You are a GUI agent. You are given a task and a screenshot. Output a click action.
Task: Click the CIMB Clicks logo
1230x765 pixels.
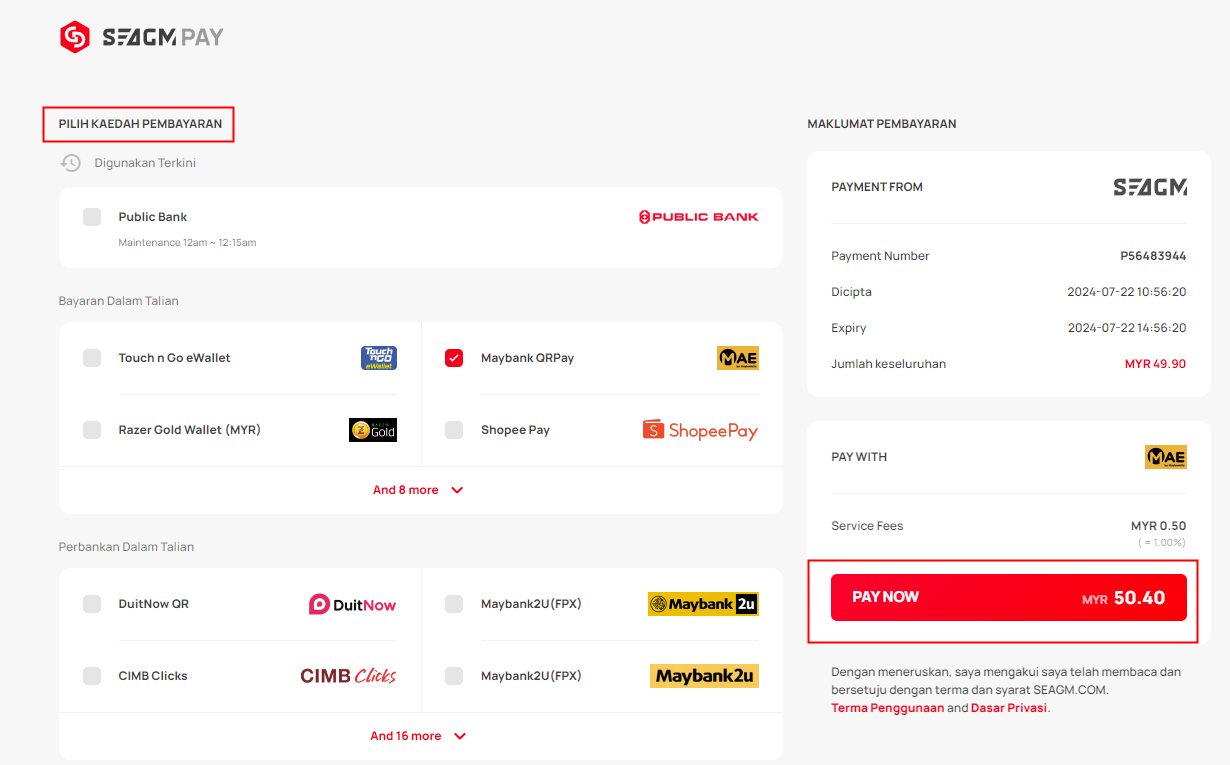click(x=348, y=676)
